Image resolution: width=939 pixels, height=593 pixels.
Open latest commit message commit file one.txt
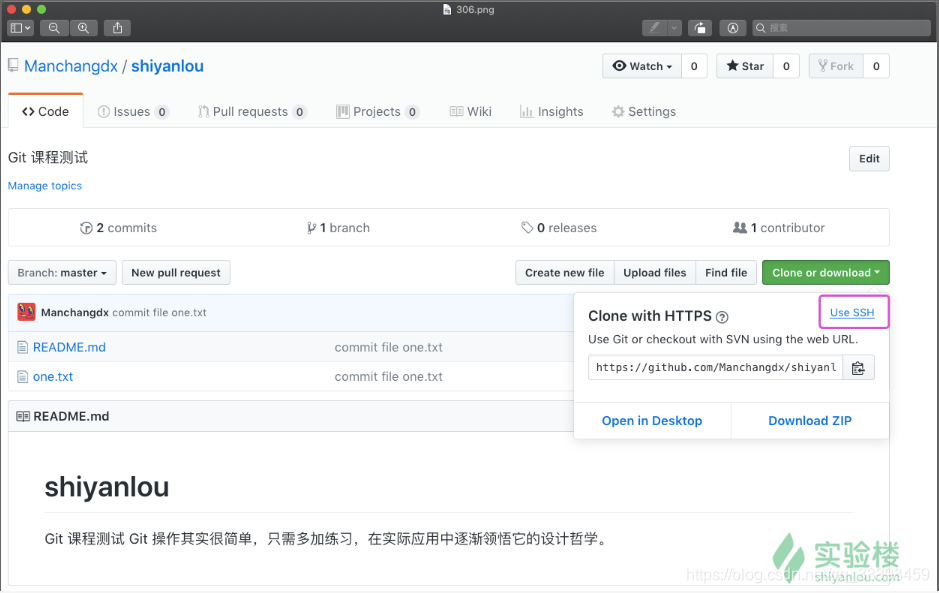click(x=159, y=312)
